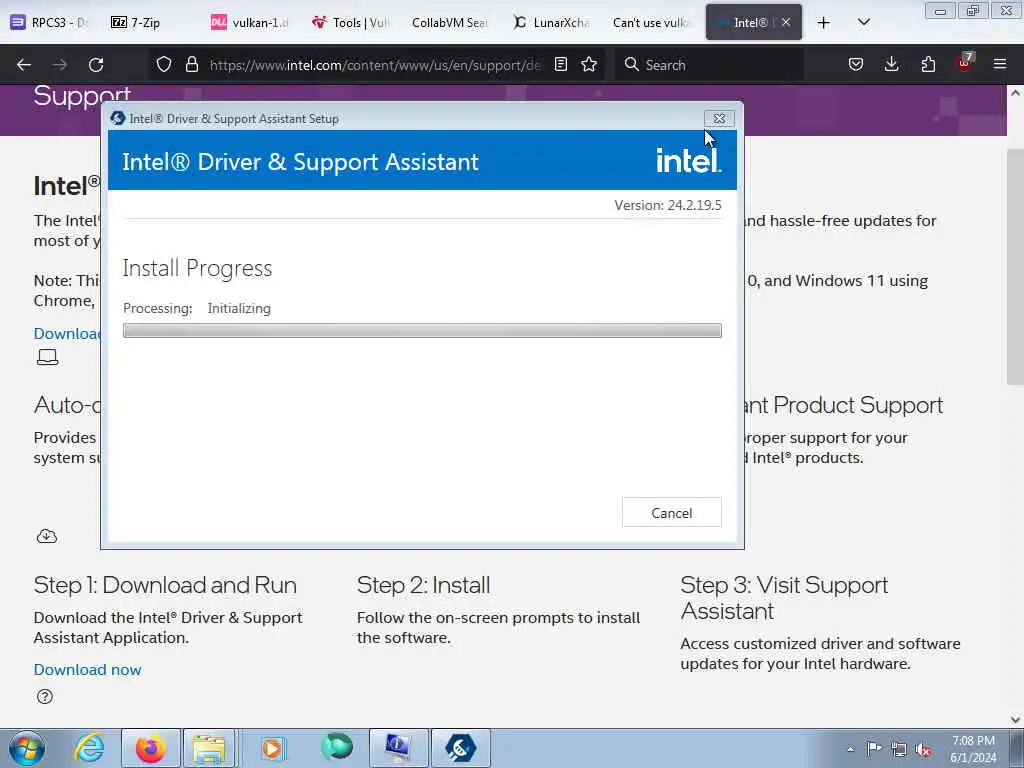Click the question mark help icon
This screenshot has height=768, width=1024.
click(45, 696)
